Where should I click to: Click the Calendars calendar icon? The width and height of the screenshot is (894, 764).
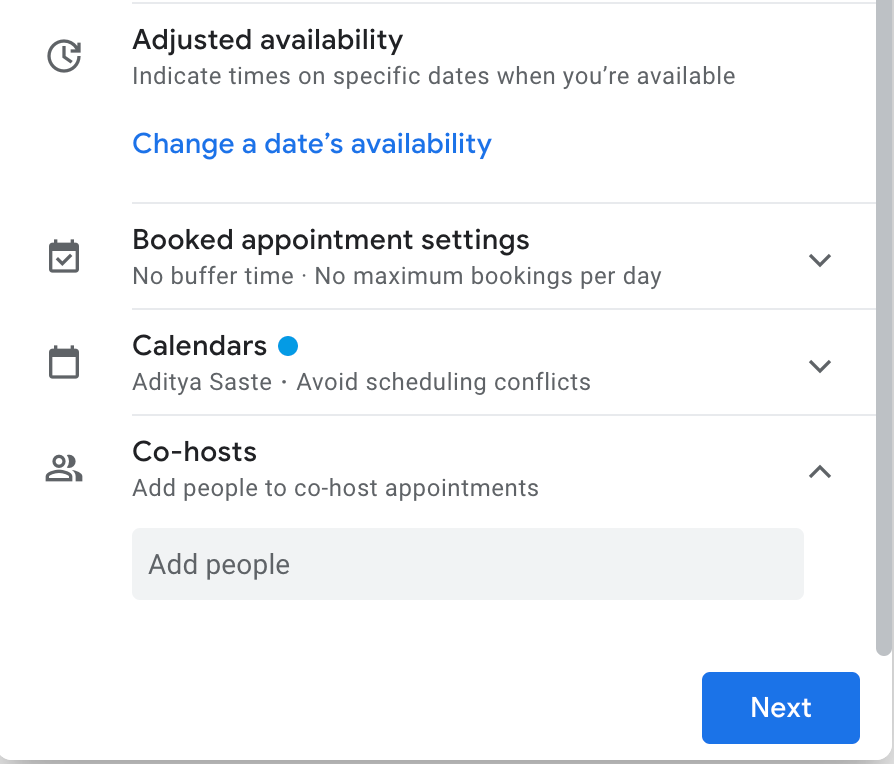tap(64, 362)
